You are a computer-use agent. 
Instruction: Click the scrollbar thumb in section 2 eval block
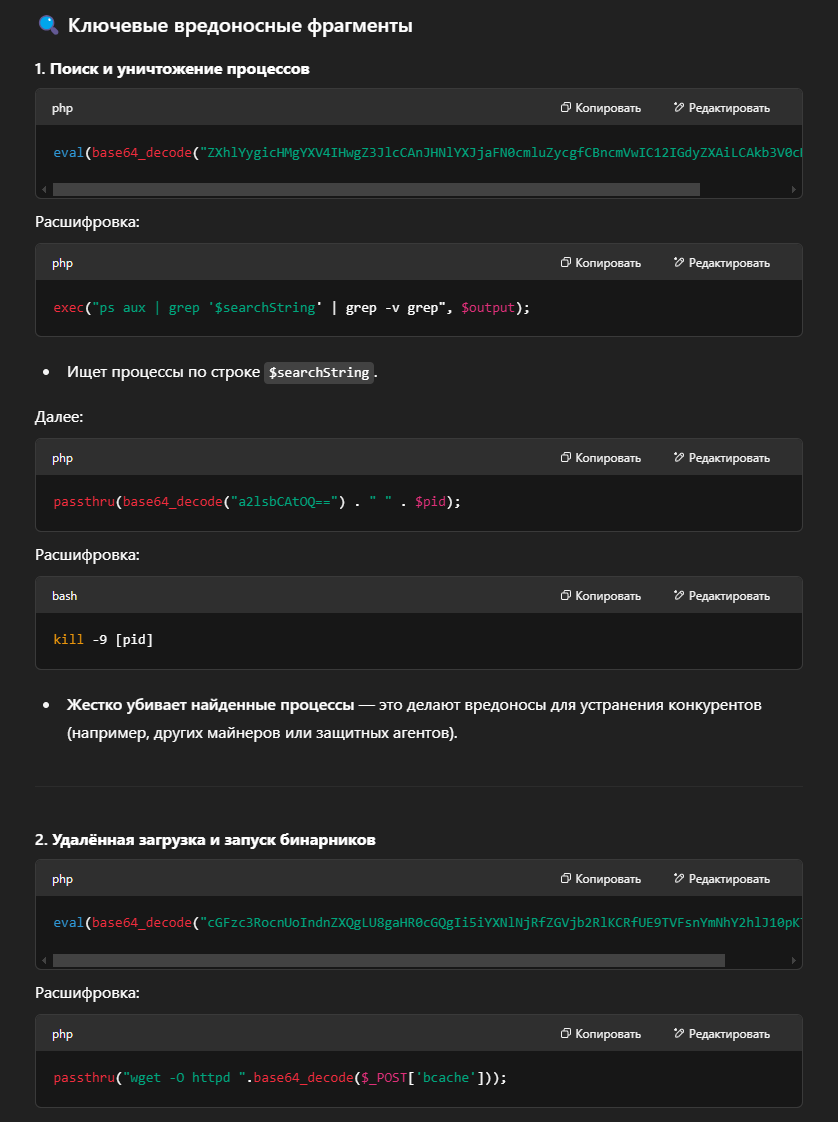click(x=389, y=960)
